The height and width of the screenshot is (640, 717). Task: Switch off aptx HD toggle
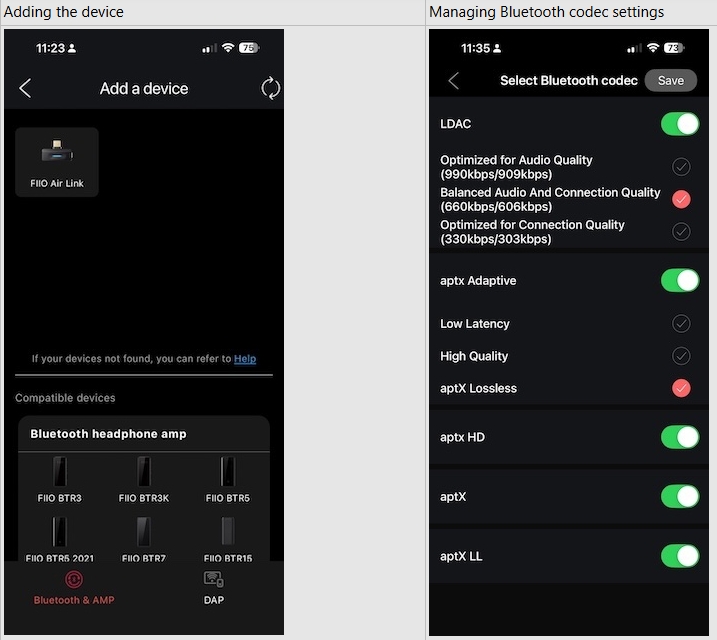(x=680, y=437)
